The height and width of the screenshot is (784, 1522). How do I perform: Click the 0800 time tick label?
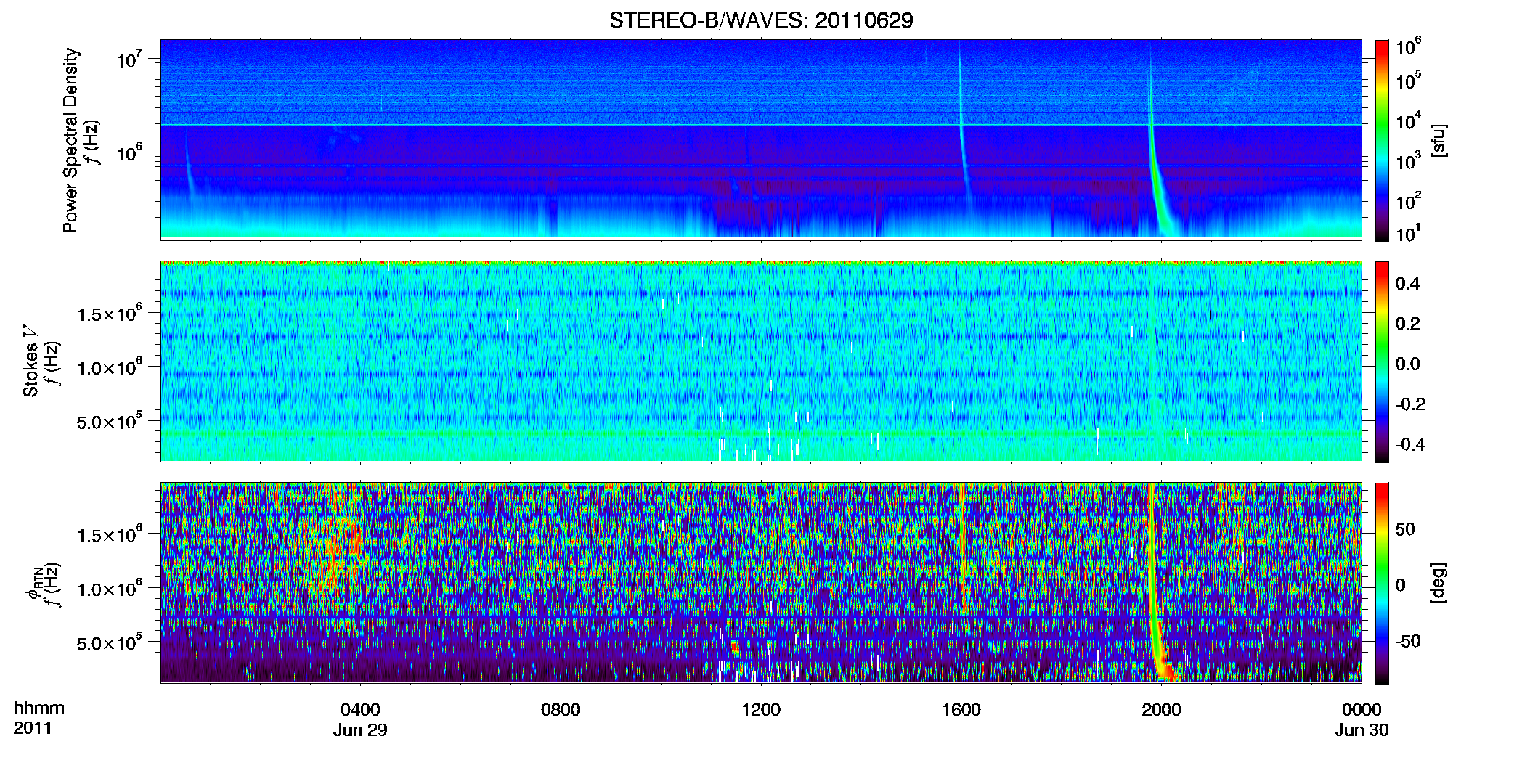(561, 709)
